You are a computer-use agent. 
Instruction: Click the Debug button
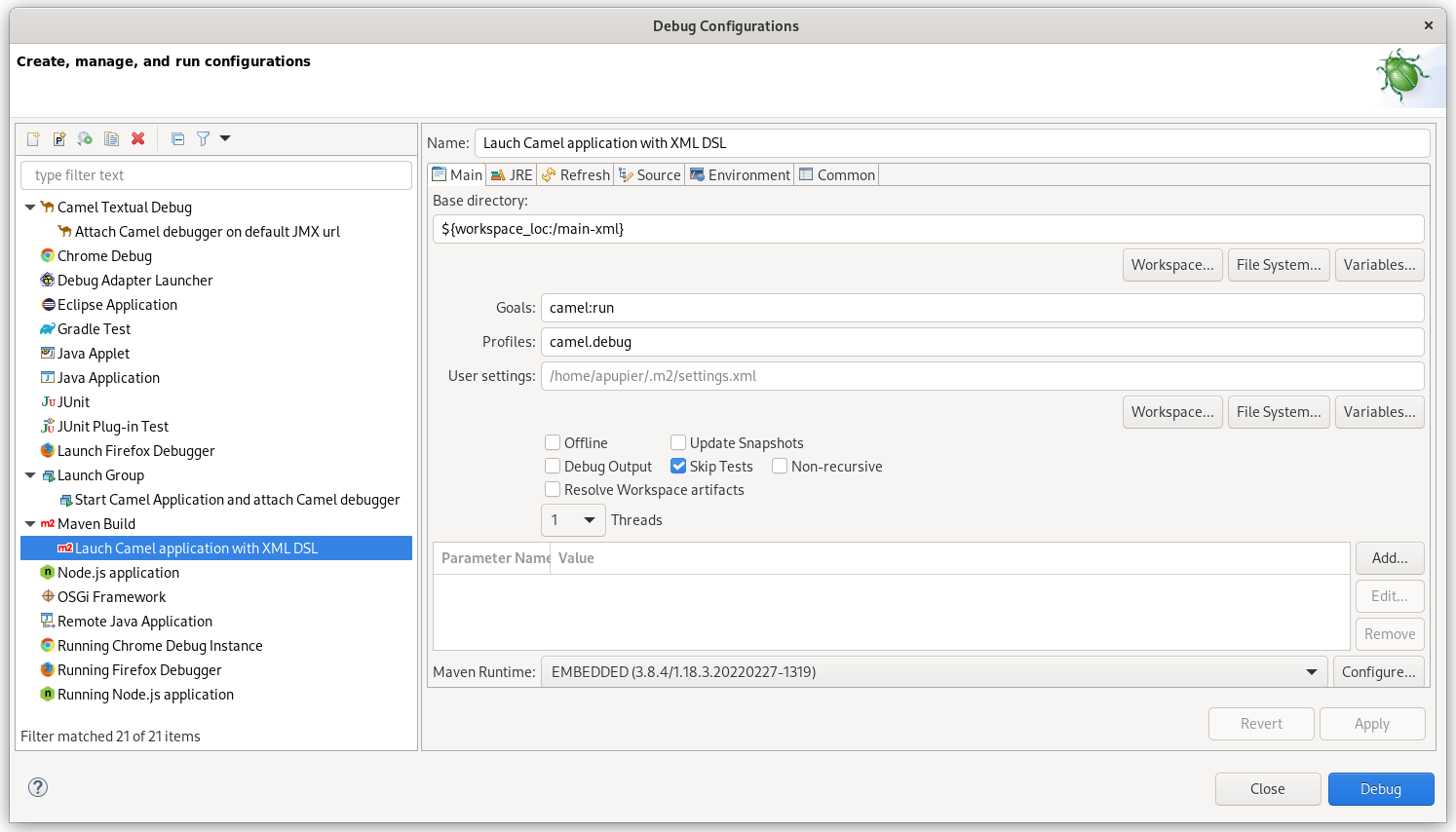[1380, 788]
